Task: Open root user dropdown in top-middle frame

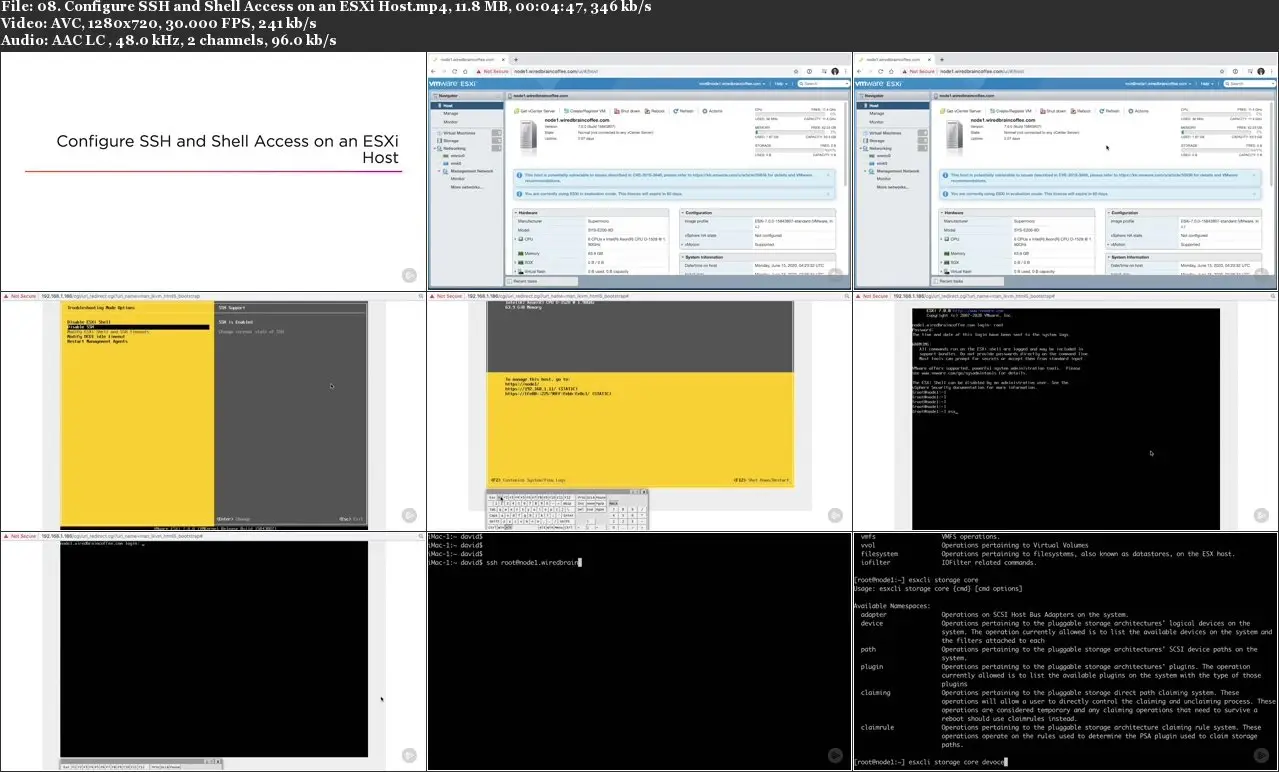Action: pyautogui.click(x=732, y=84)
